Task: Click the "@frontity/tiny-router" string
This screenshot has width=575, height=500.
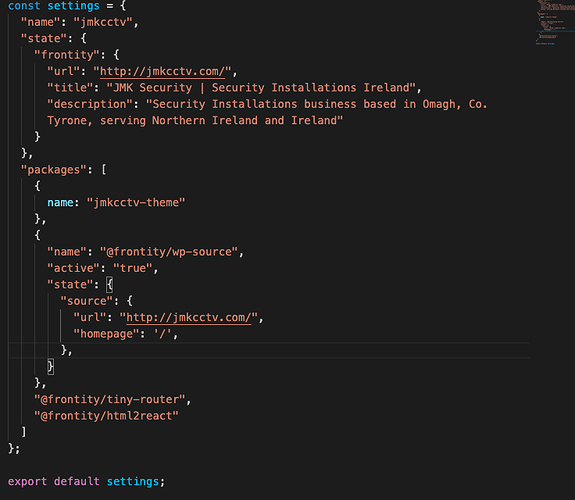Action: coord(110,399)
